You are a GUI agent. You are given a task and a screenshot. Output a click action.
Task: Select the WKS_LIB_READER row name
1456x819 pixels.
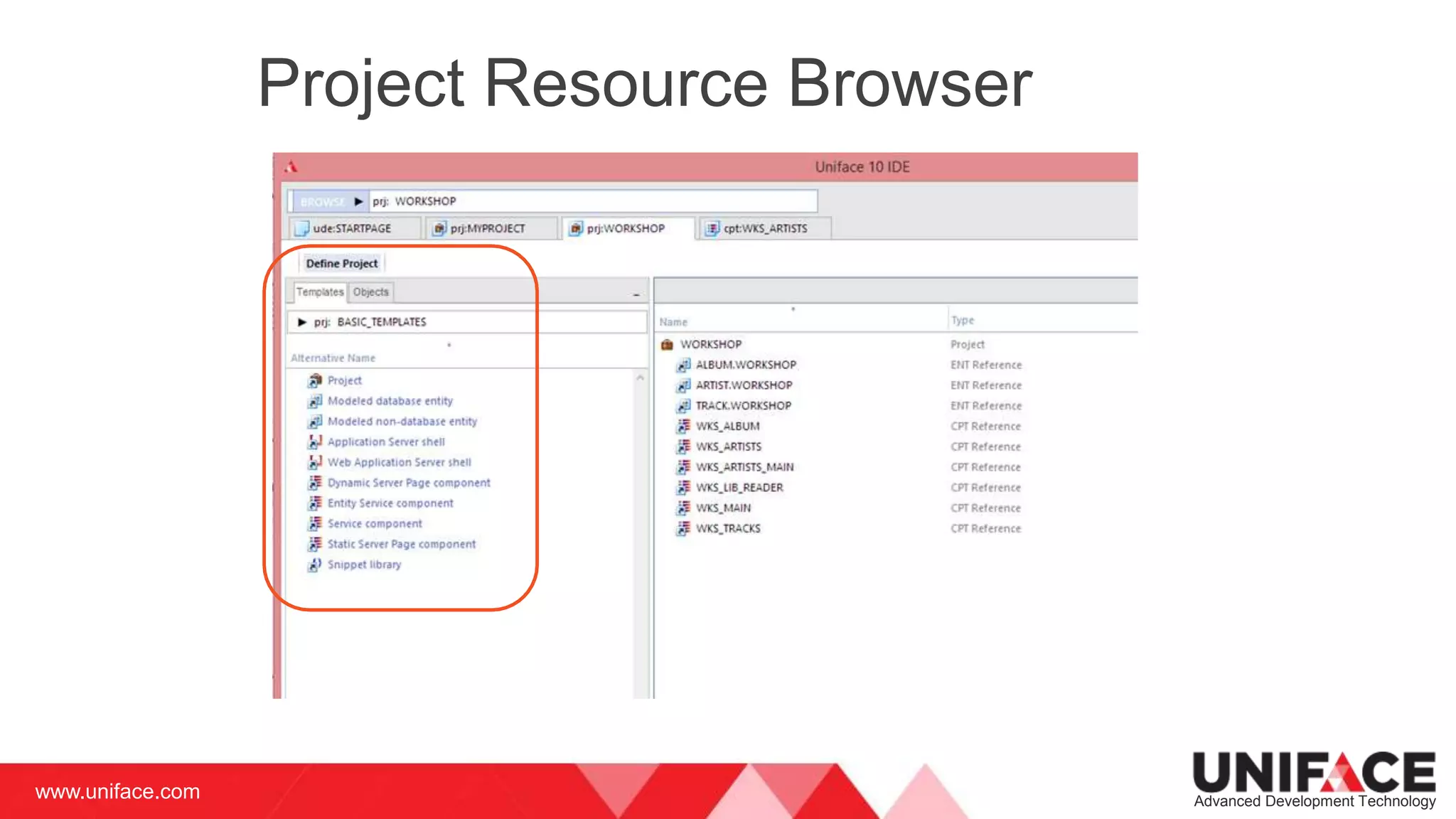(739, 488)
